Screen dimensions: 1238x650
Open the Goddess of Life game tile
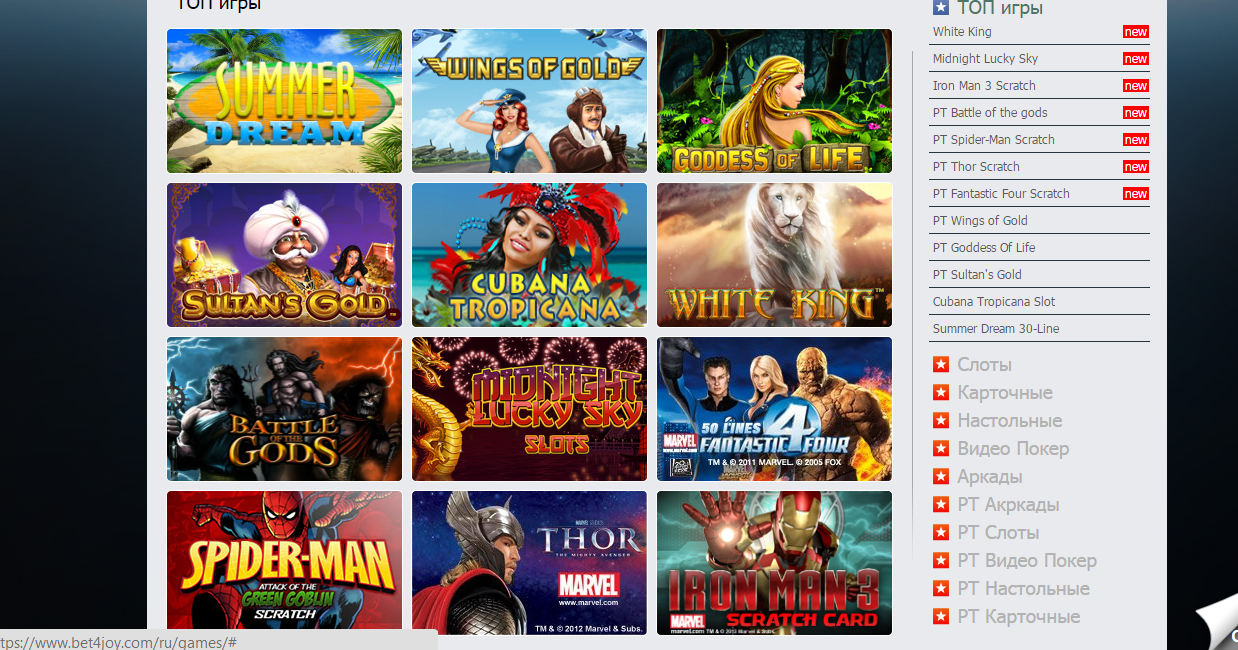point(774,101)
